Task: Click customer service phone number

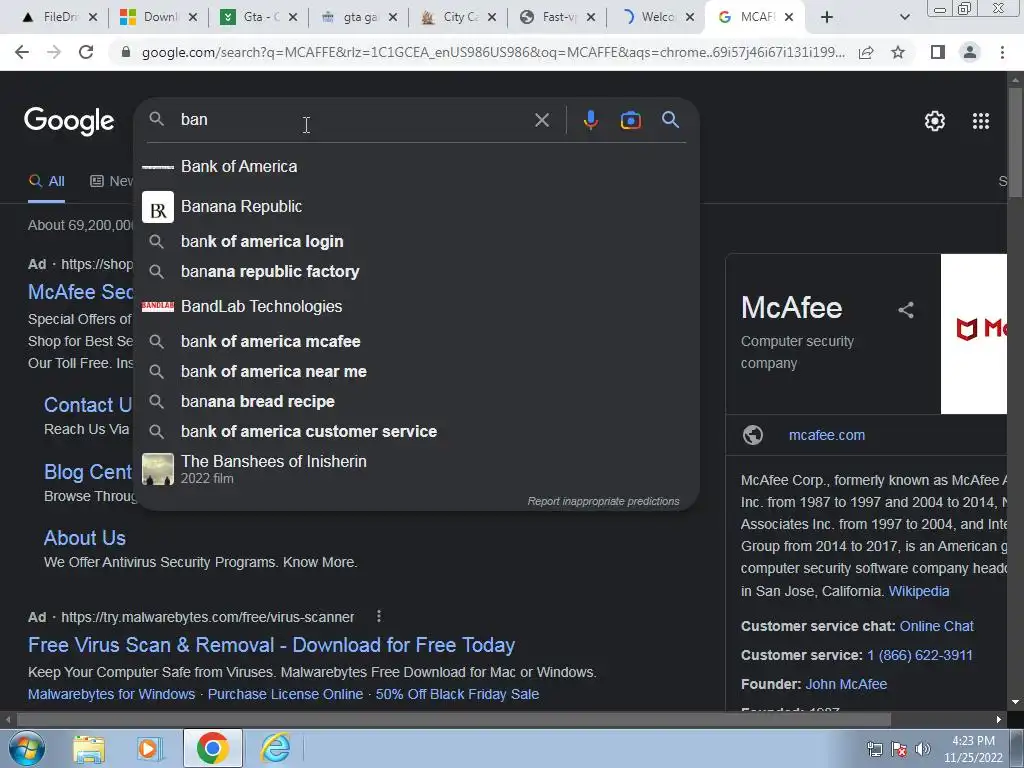Action: pyautogui.click(x=920, y=655)
